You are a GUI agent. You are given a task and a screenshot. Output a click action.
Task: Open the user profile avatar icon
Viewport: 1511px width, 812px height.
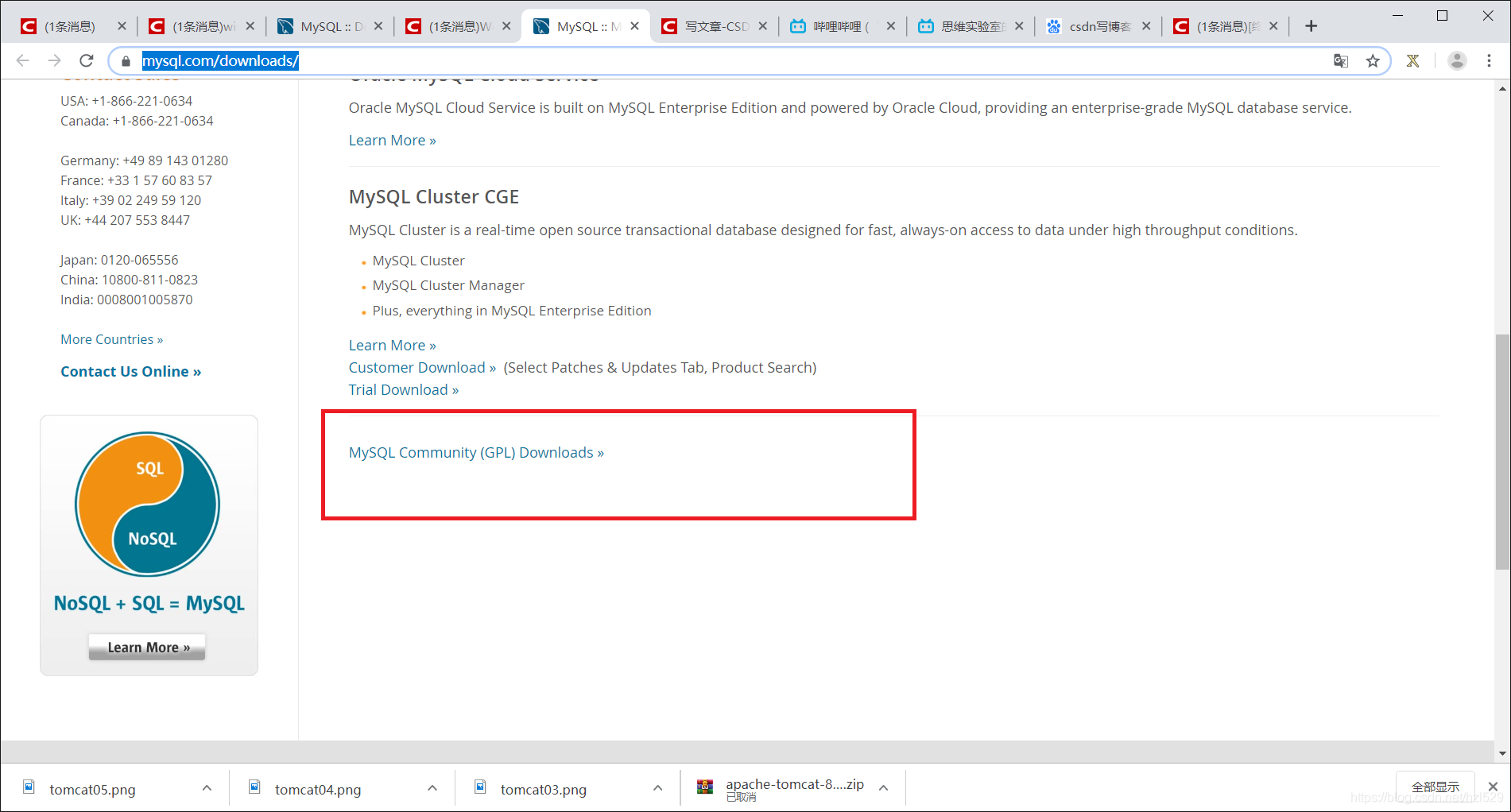1457,60
